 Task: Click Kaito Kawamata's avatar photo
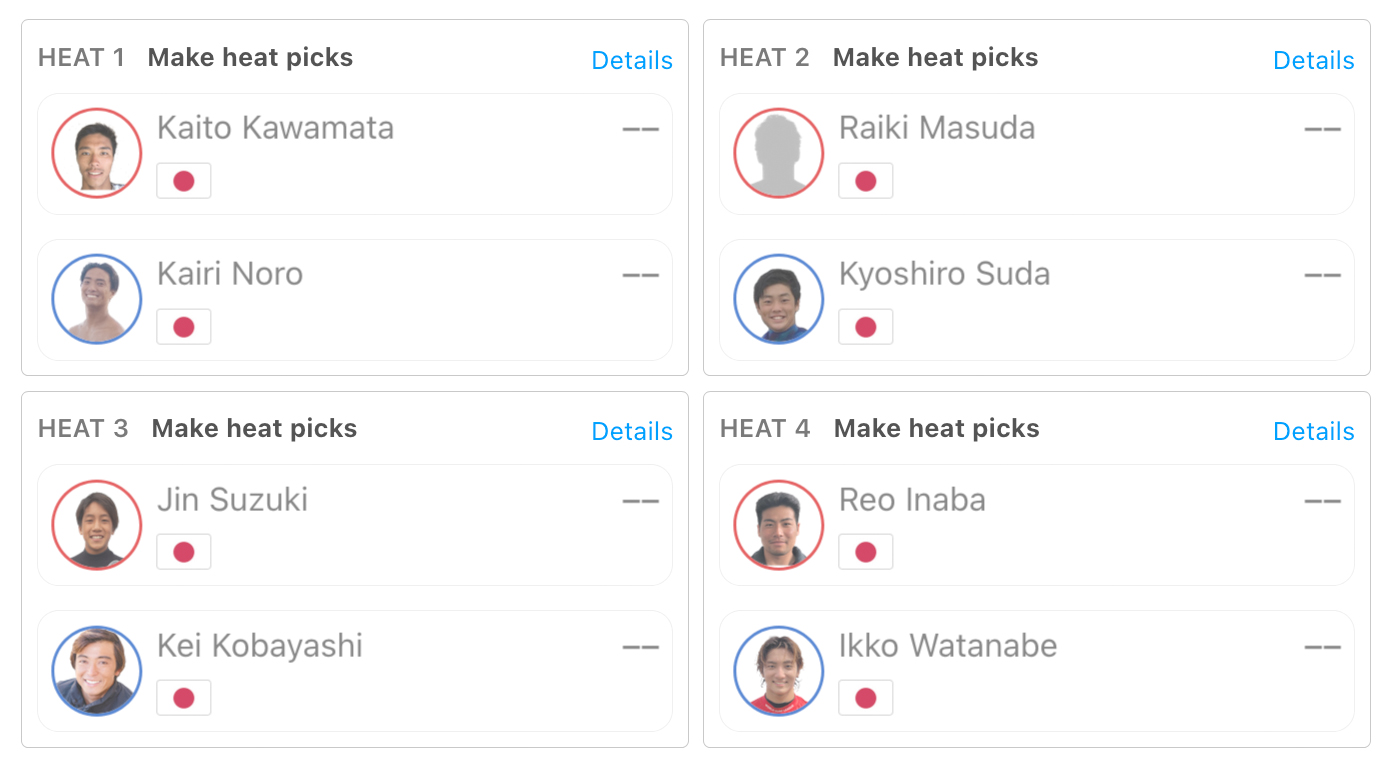[x=97, y=153]
